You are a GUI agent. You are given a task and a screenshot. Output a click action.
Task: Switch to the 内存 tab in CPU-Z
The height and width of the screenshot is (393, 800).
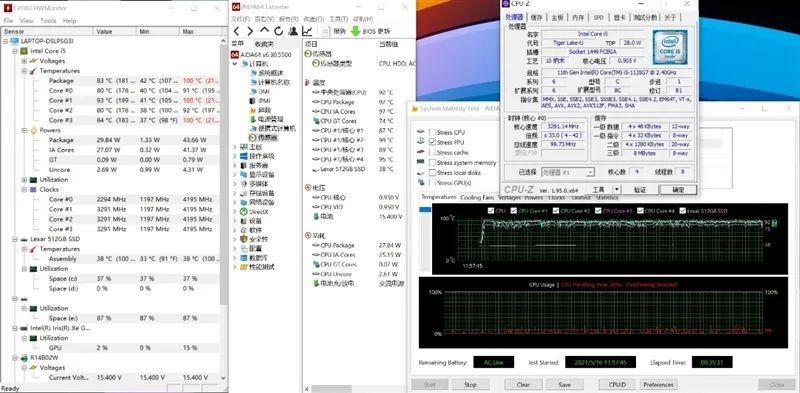[x=578, y=17]
